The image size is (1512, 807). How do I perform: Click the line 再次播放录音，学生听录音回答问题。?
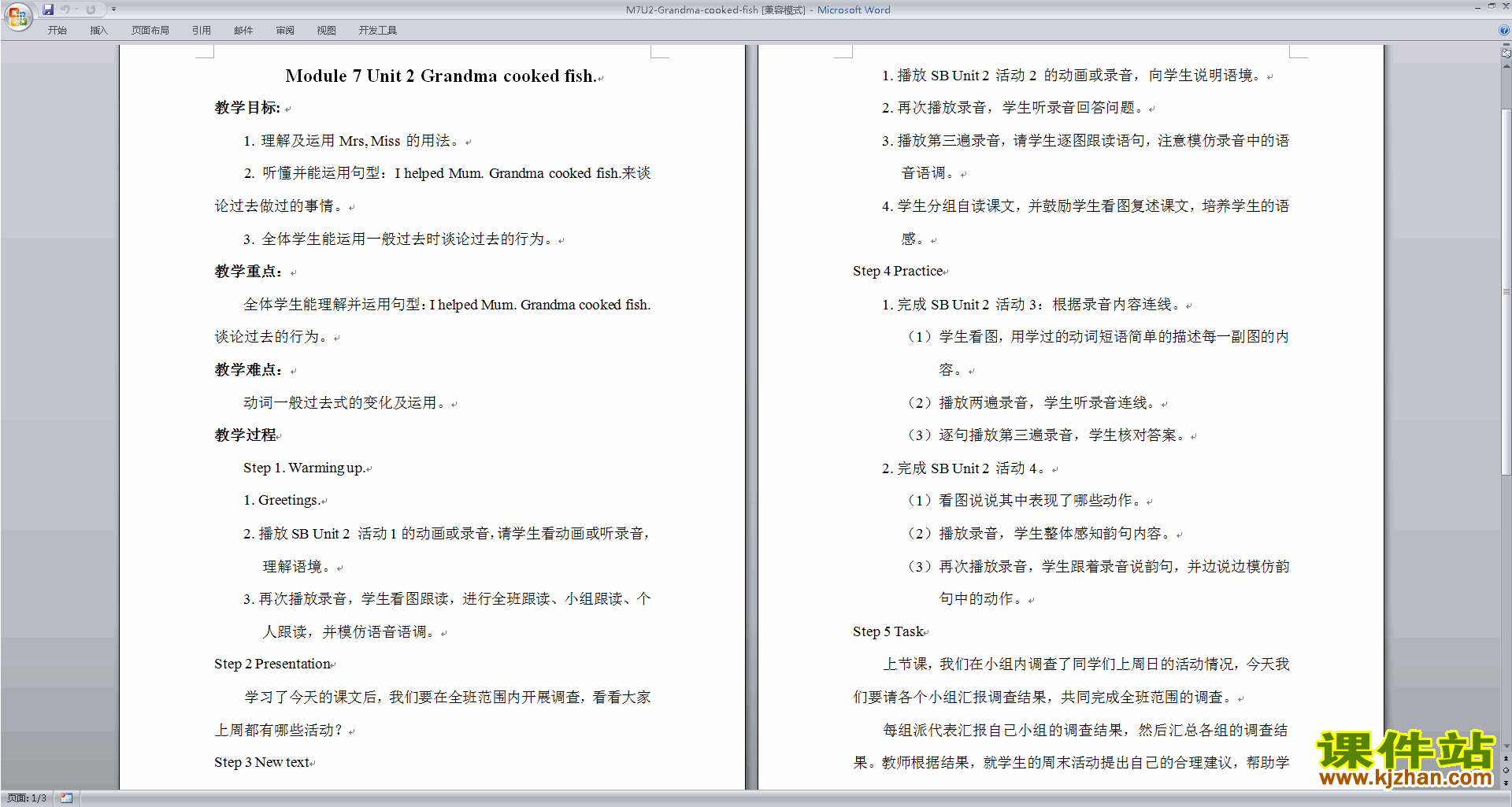click(x=1014, y=108)
